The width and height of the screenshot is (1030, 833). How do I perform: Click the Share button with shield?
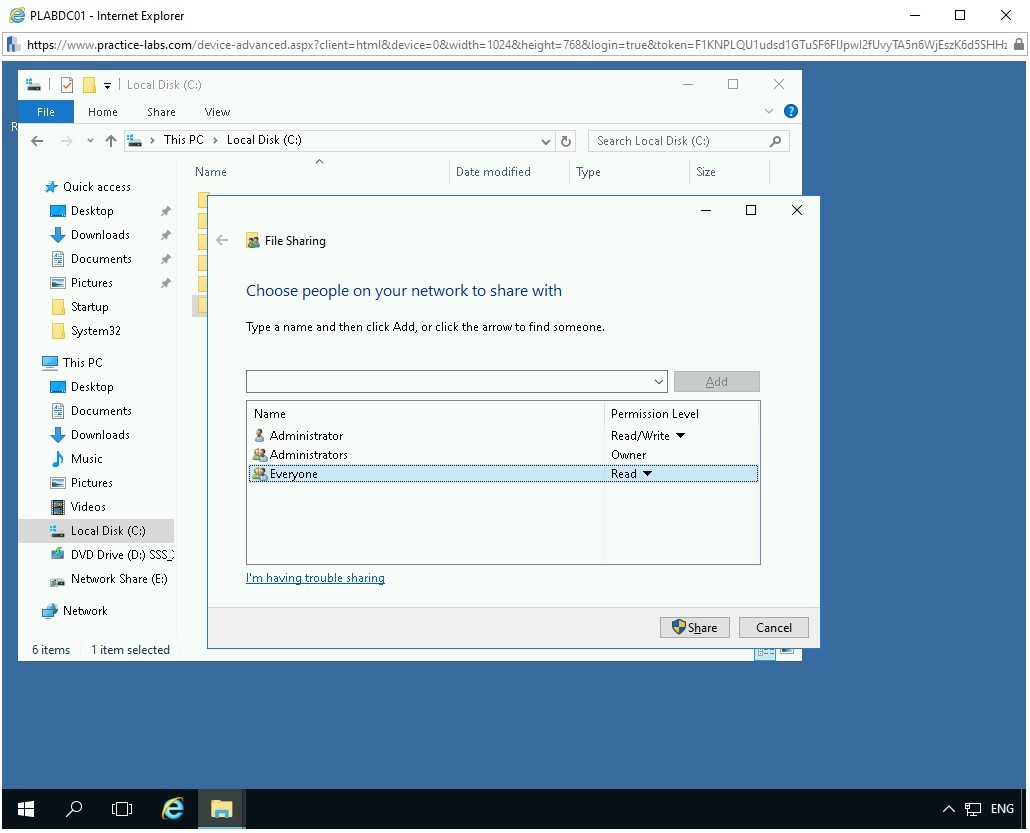click(695, 627)
